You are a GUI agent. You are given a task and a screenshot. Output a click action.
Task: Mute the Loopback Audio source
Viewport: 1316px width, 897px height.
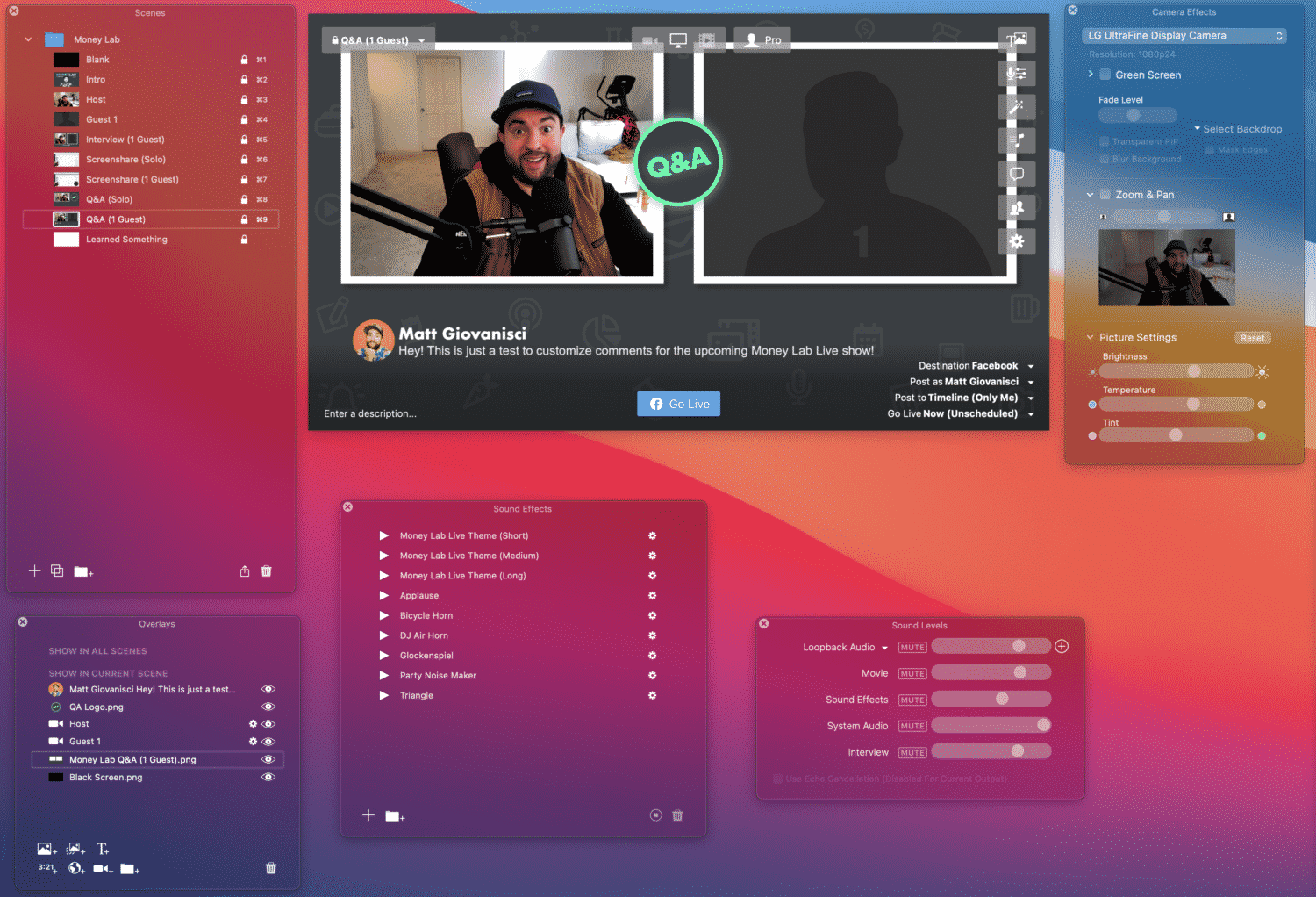coord(912,648)
